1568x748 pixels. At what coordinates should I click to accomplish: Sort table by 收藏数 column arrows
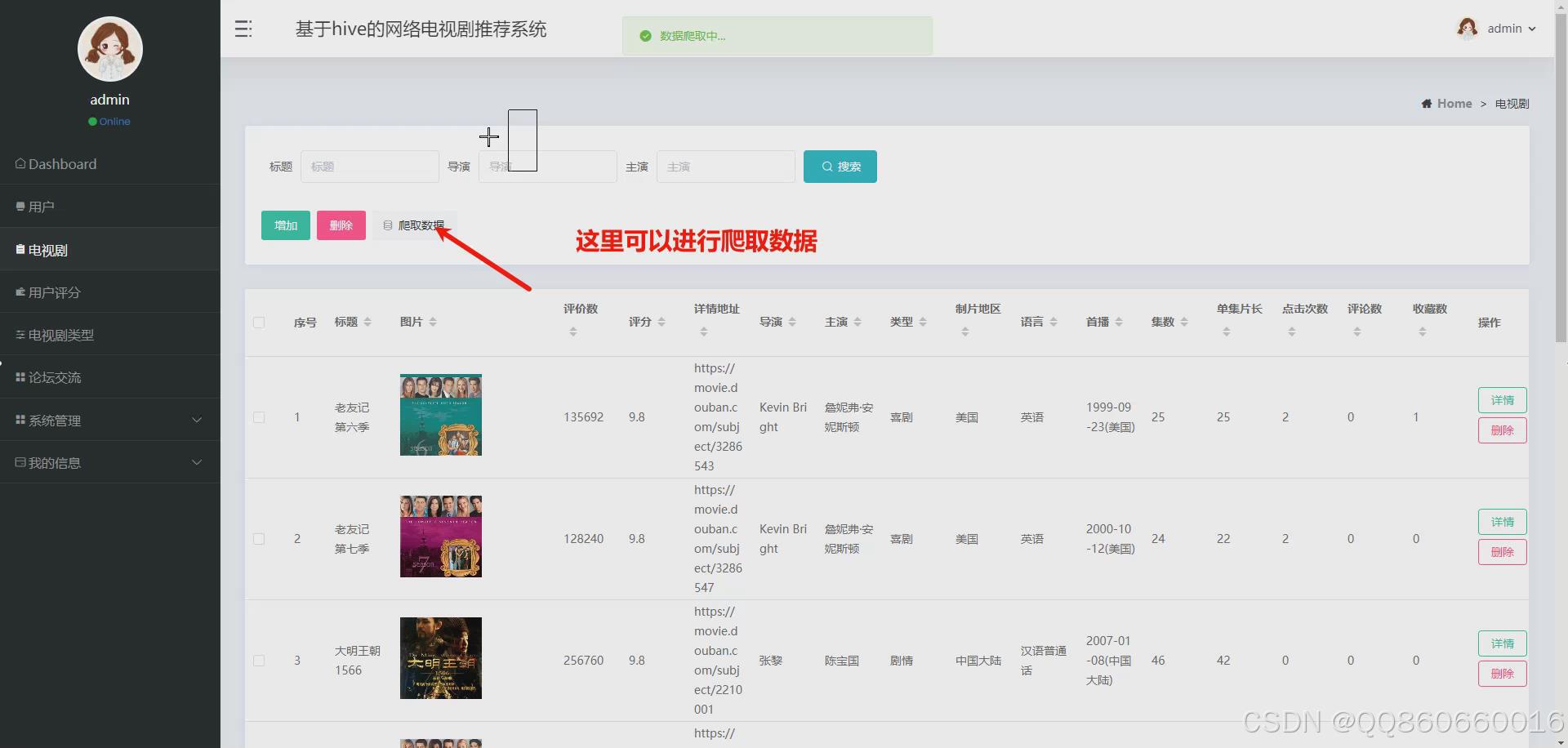point(1423,332)
